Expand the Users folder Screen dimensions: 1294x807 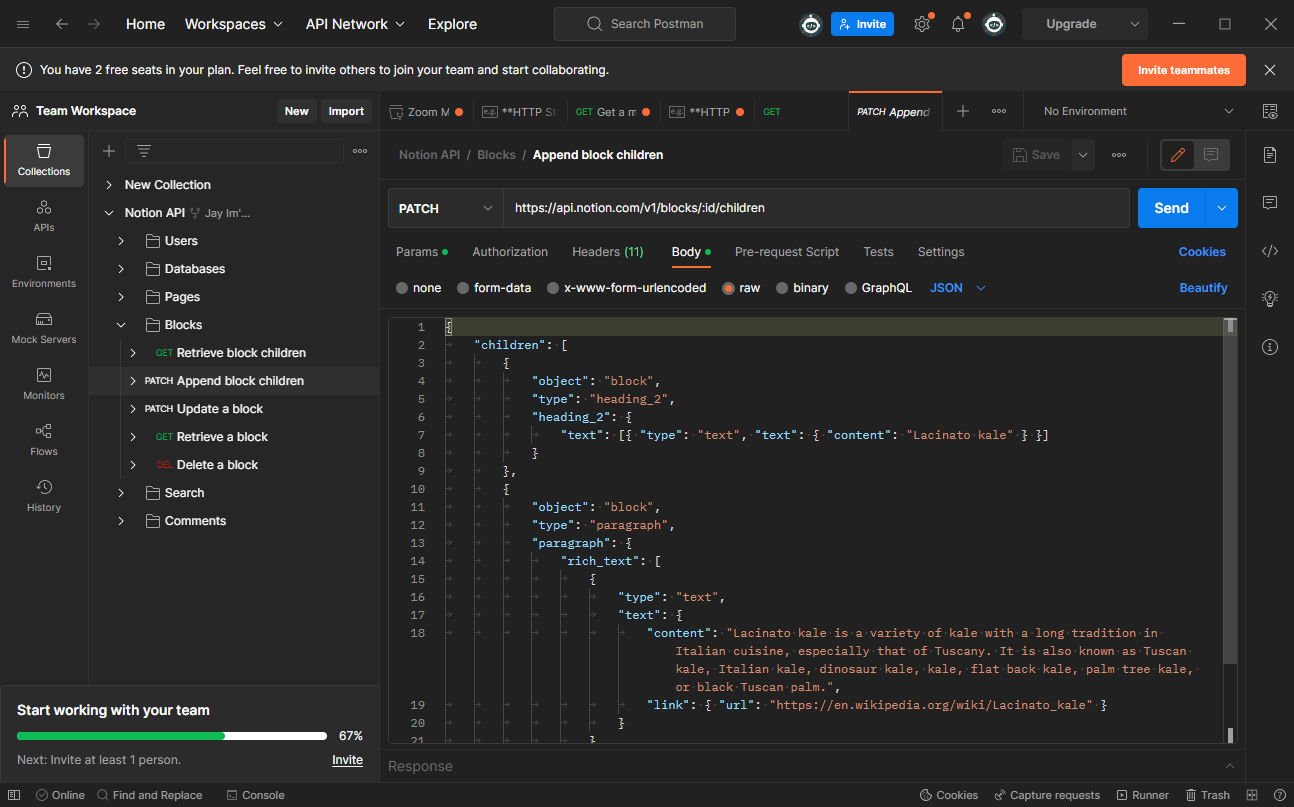coord(121,241)
